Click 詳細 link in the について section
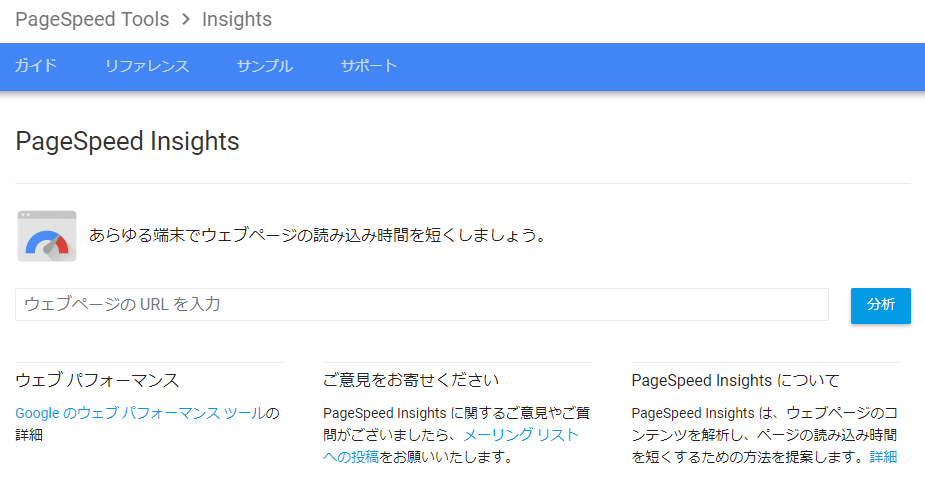 point(883,457)
